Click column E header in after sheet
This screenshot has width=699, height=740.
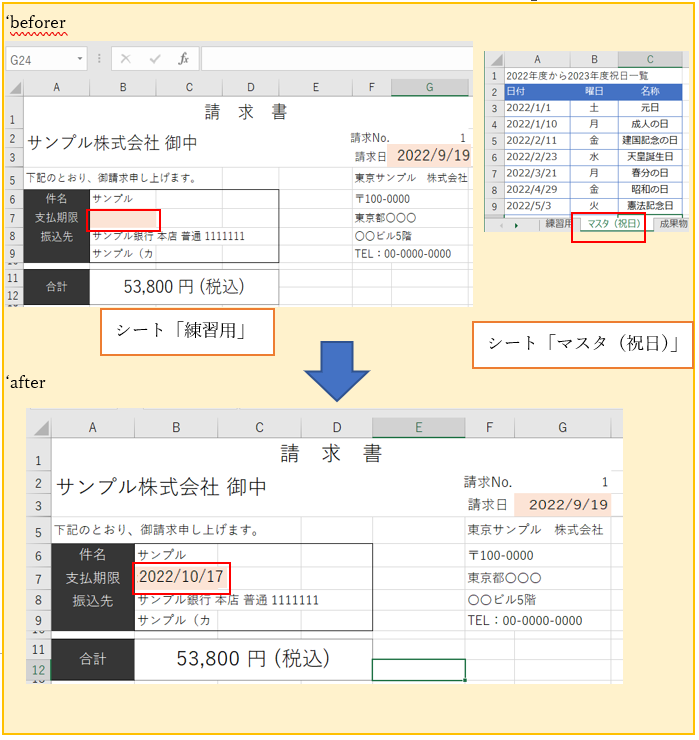418,428
